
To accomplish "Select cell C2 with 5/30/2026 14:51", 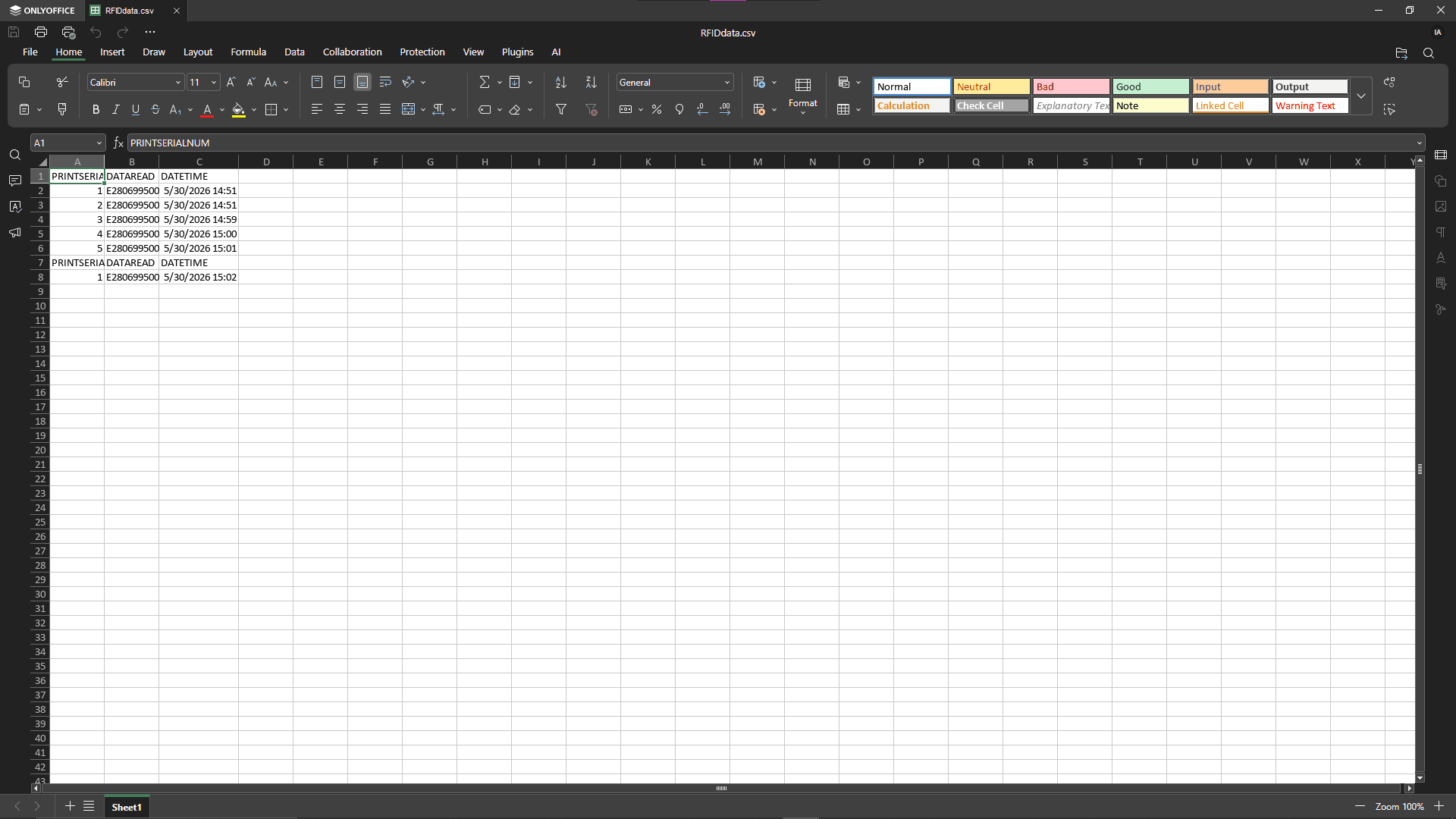I will point(199,191).
